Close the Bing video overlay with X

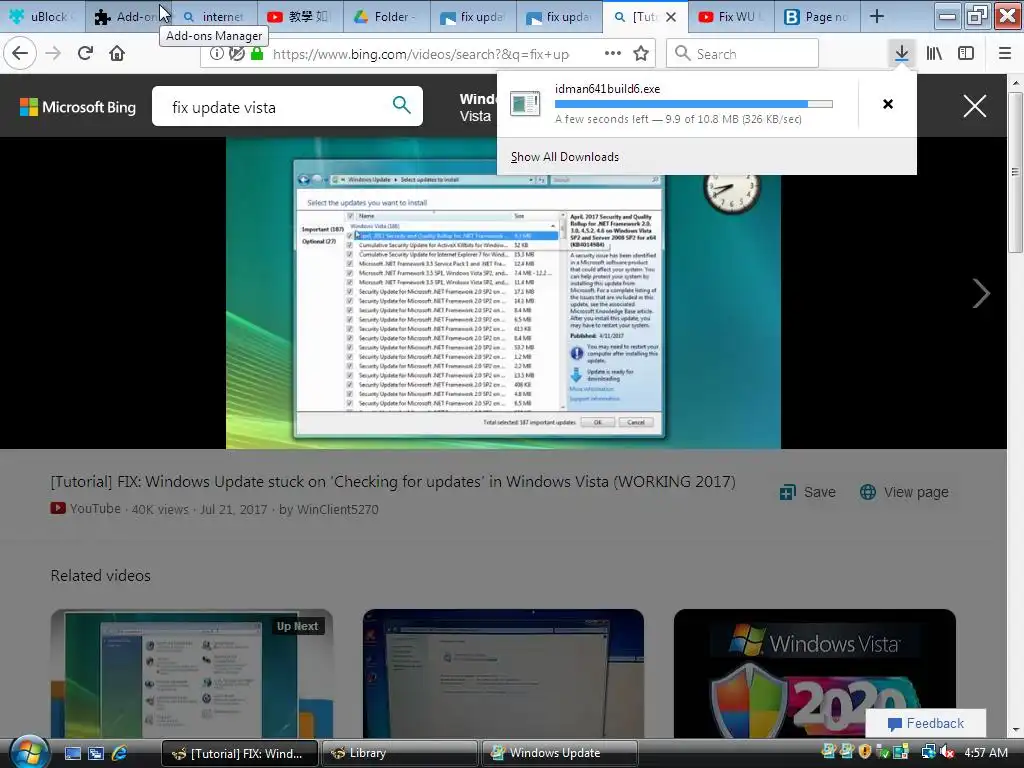tap(974, 106)
